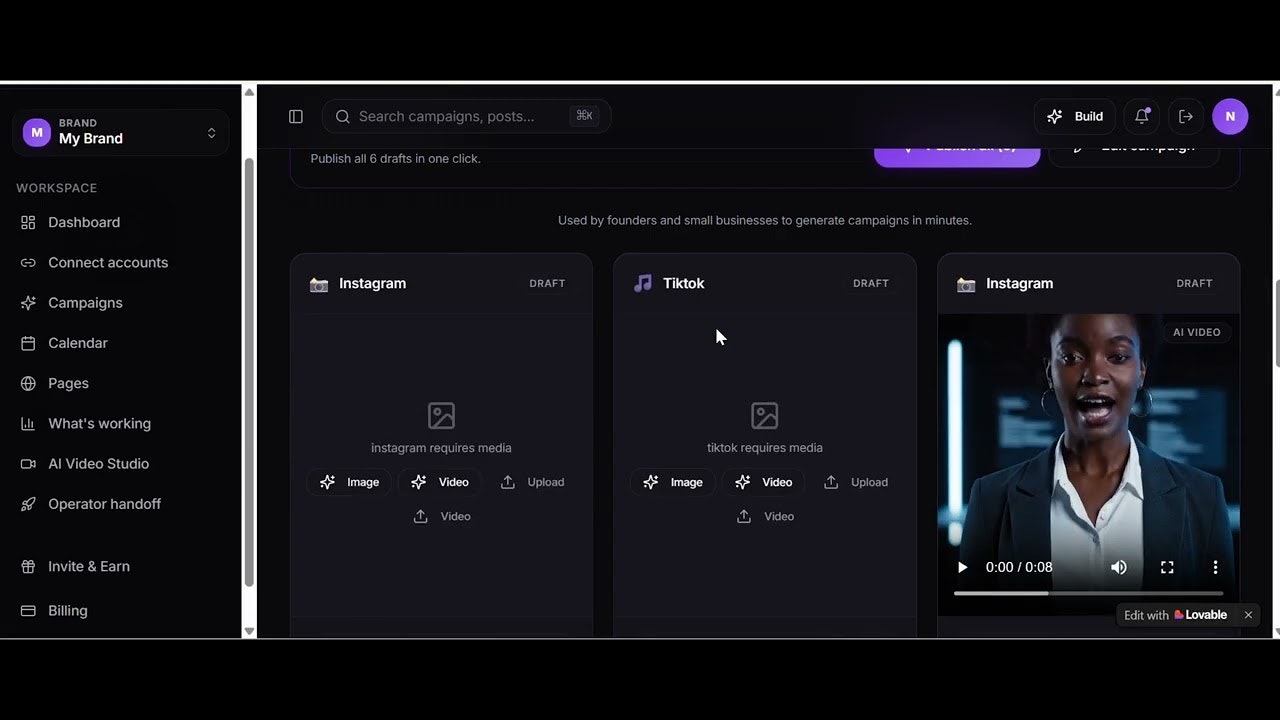Click Upload in first Instagram card
The image size is (1280, 720).
coord(532,482)
